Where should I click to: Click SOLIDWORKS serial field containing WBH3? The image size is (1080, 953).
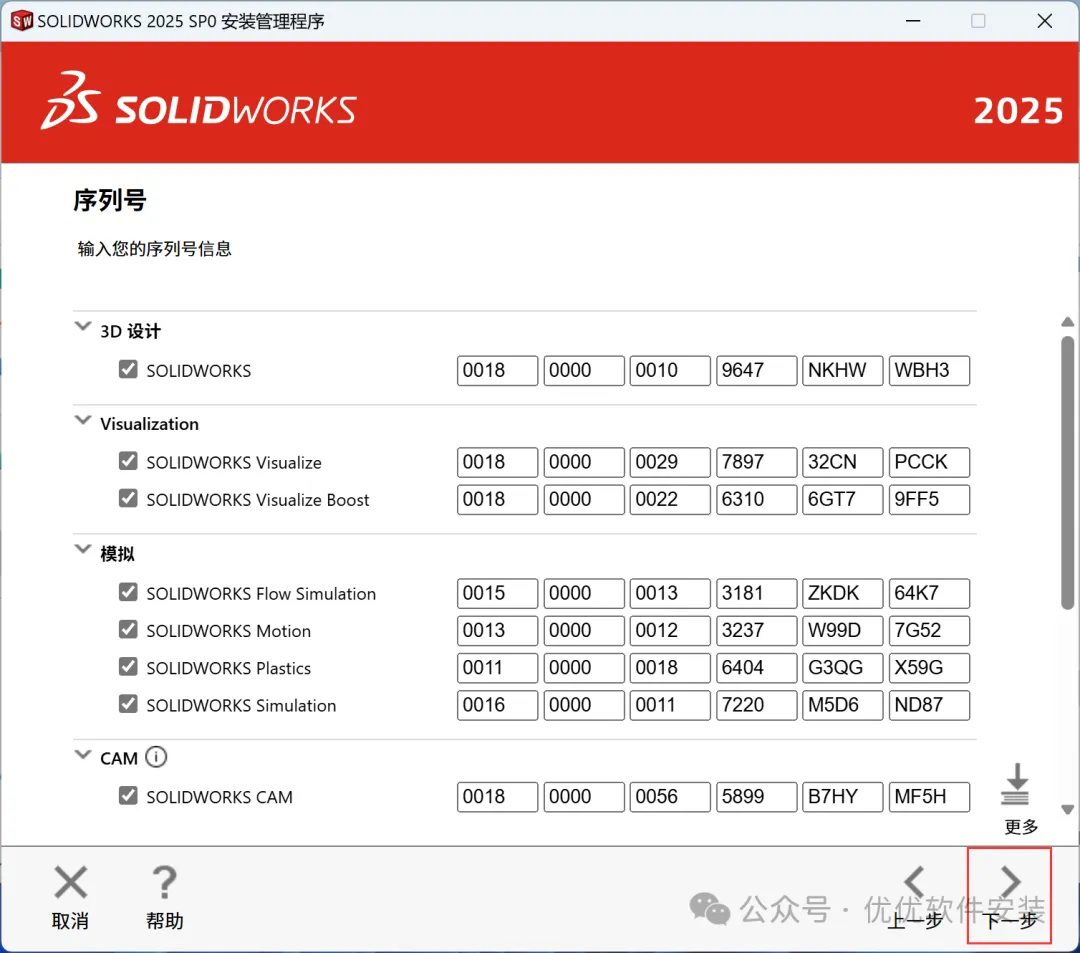929,370
